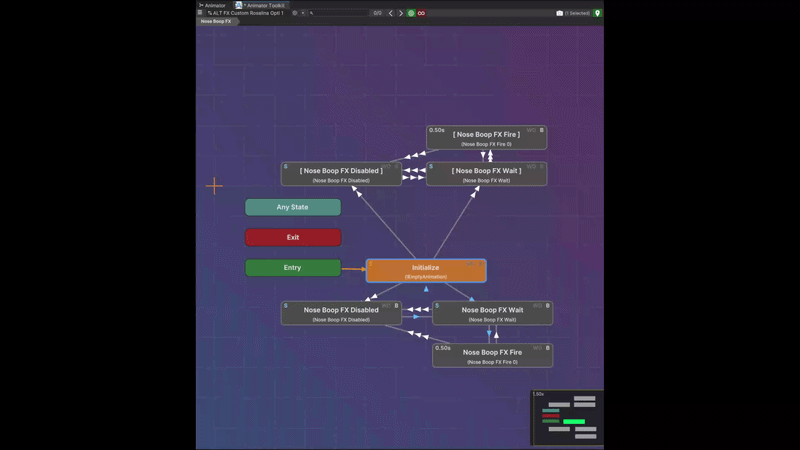
Task: Select lower Wait to Disabled transition arrows
Action: (417, 309)
